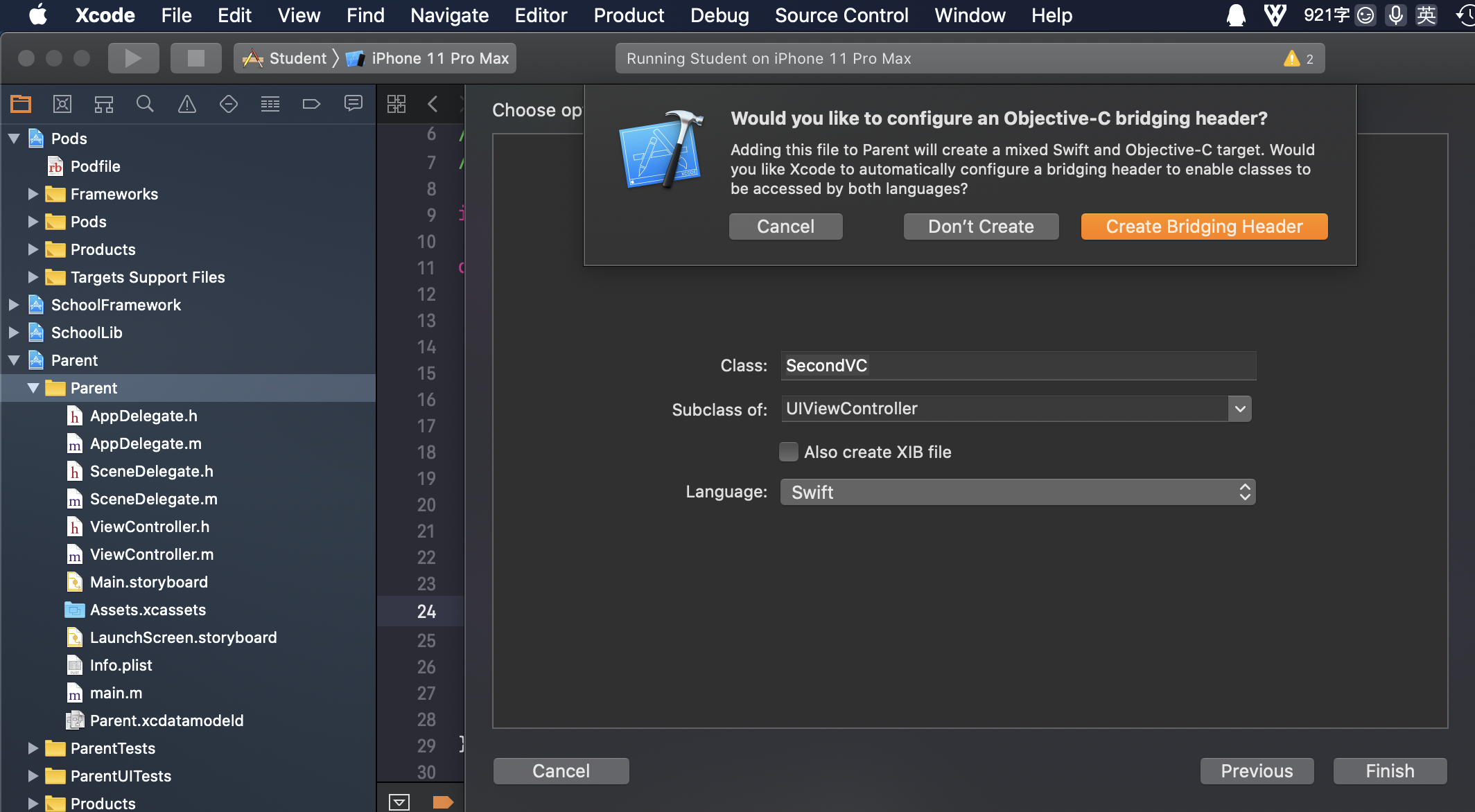Click the Class name text field

(x=1018, y=366)
